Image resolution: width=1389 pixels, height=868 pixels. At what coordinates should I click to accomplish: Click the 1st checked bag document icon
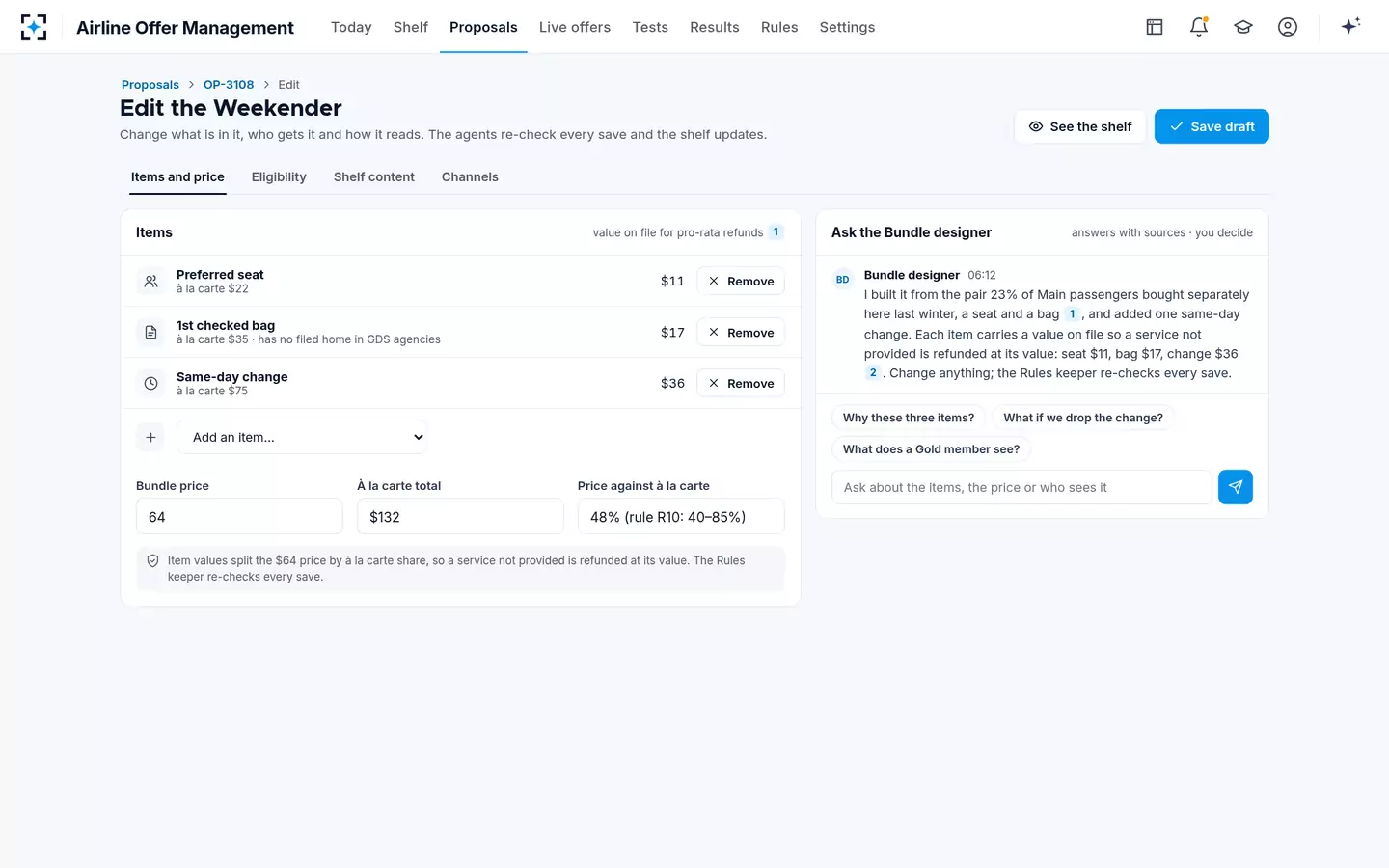click(150, 332)
